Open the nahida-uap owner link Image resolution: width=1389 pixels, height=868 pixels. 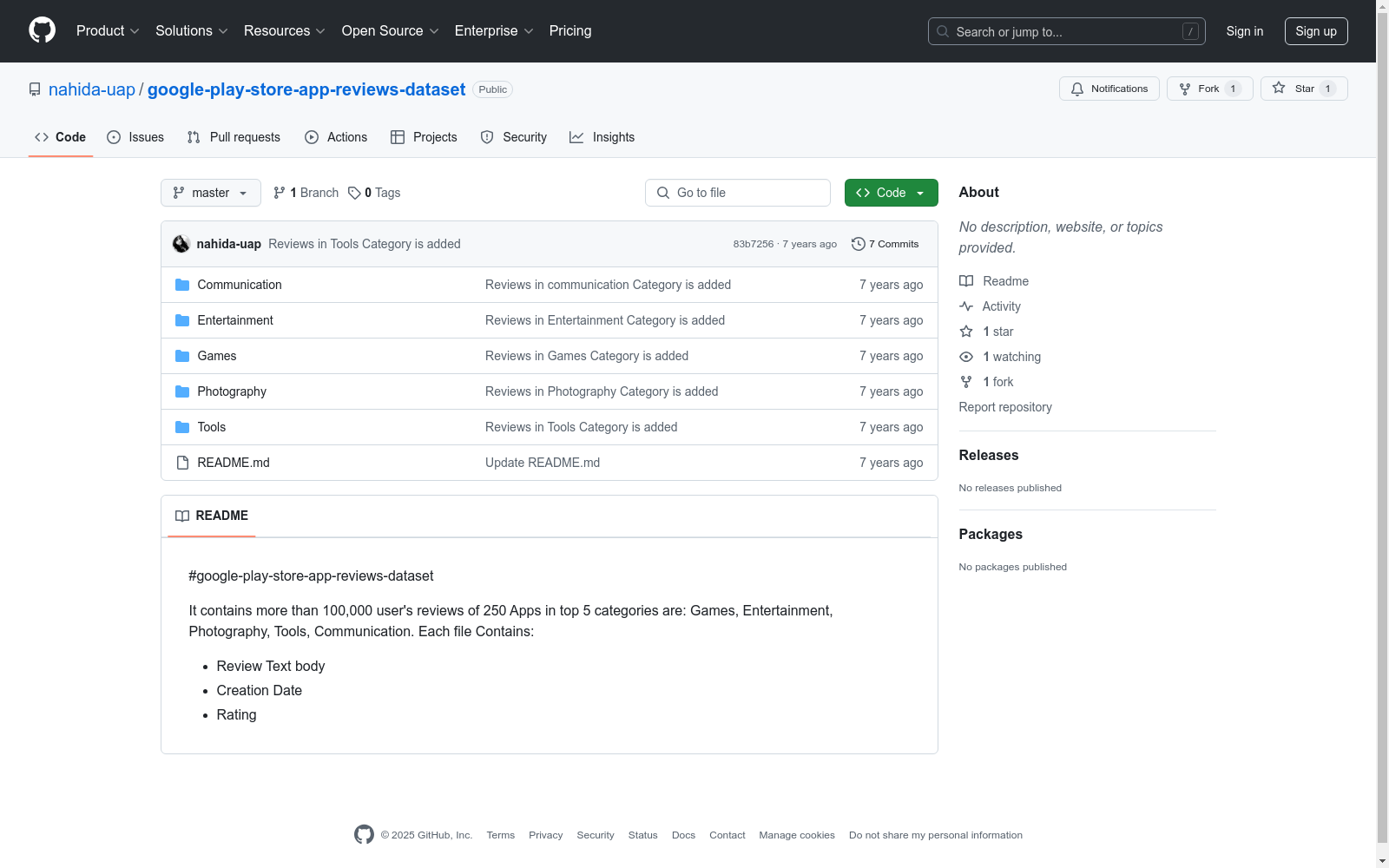coord(92,89)
